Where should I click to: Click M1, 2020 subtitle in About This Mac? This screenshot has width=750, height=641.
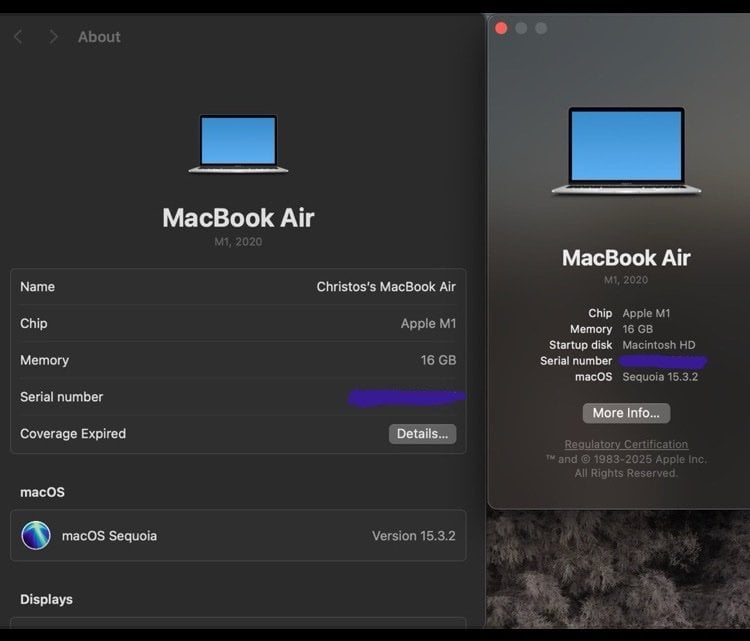point(626,280)
